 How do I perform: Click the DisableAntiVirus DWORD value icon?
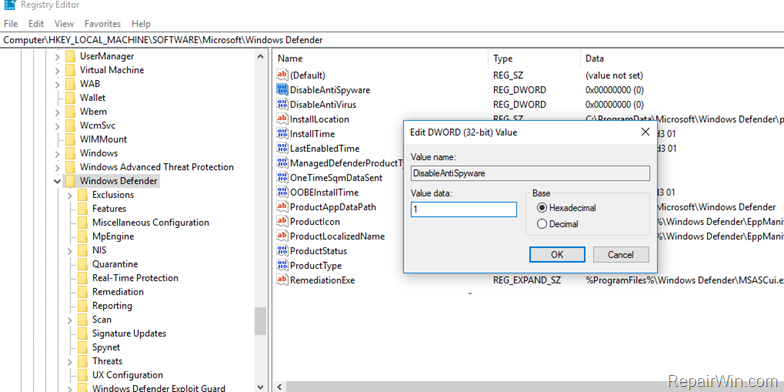click(282, 104)
